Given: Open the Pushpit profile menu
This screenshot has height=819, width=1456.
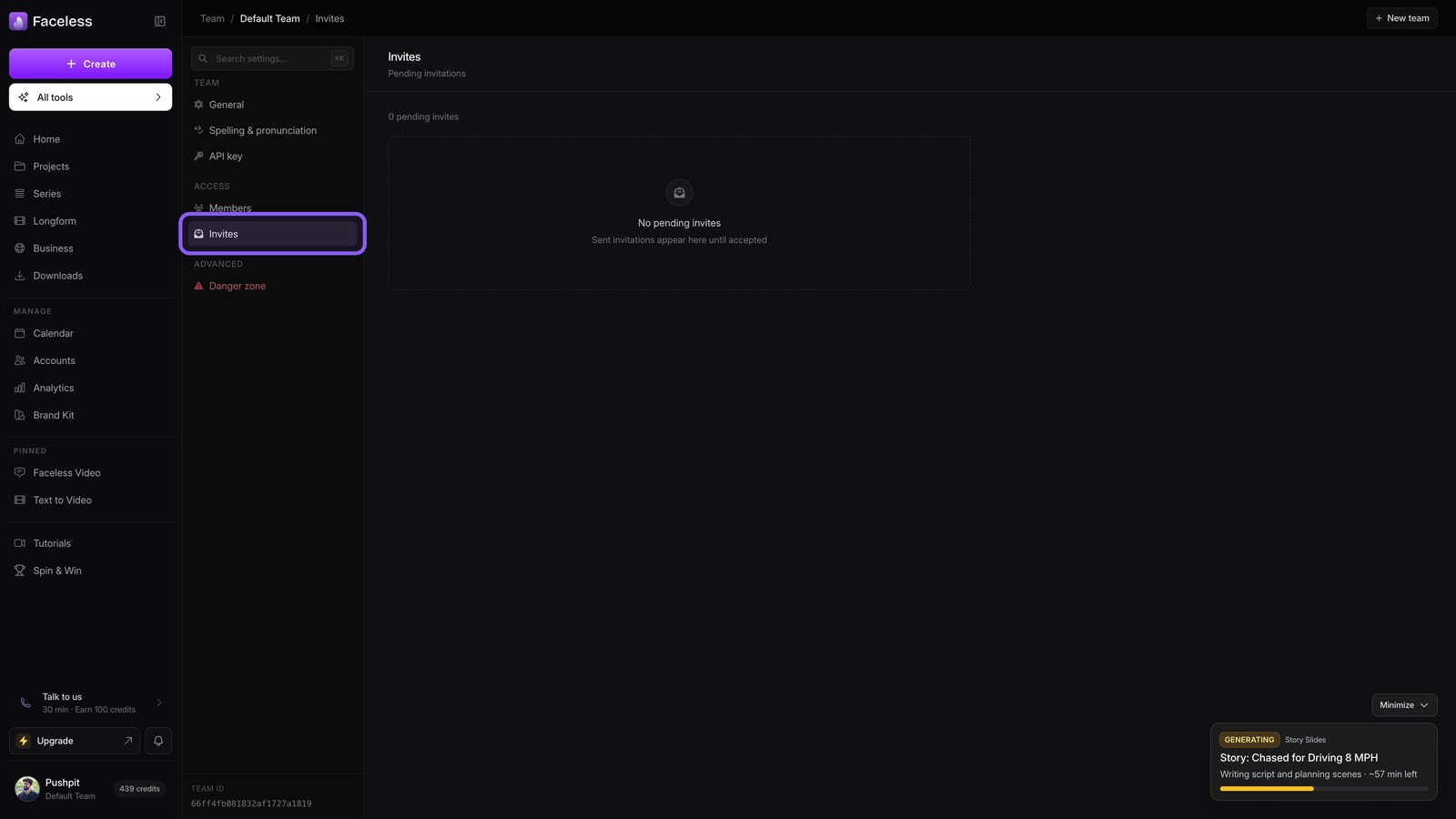Looking at the screenshot, I should tap(56, 789).
